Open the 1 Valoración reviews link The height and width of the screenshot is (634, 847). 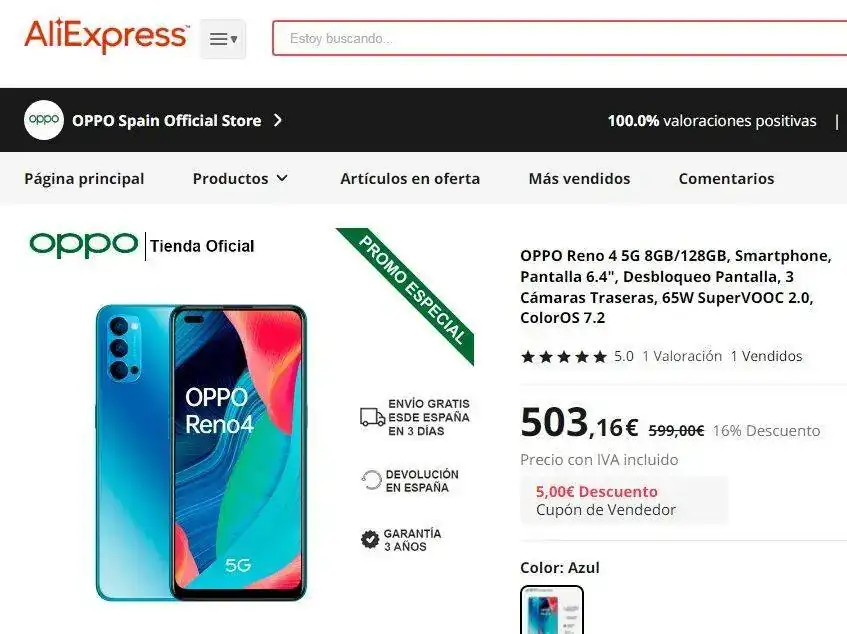(682, 356)
